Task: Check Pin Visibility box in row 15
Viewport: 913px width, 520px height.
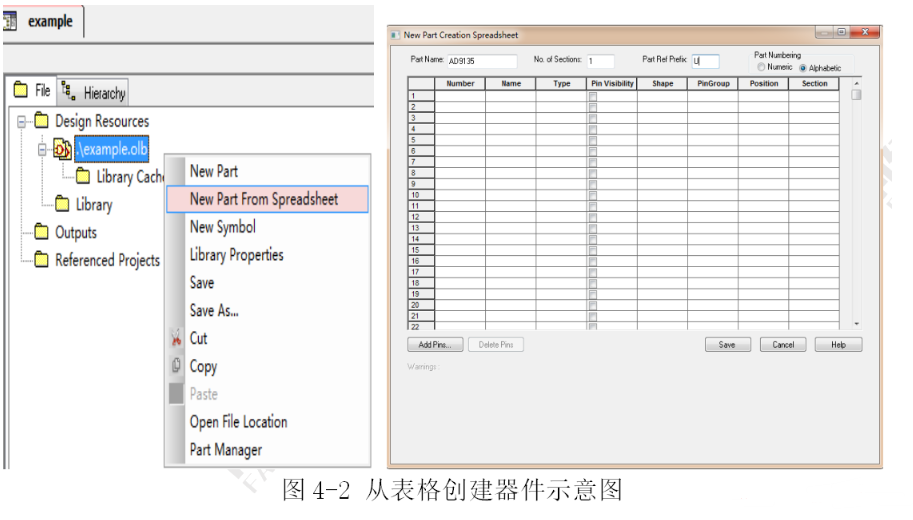Action: pyautogui.click(x=593, y=250)
